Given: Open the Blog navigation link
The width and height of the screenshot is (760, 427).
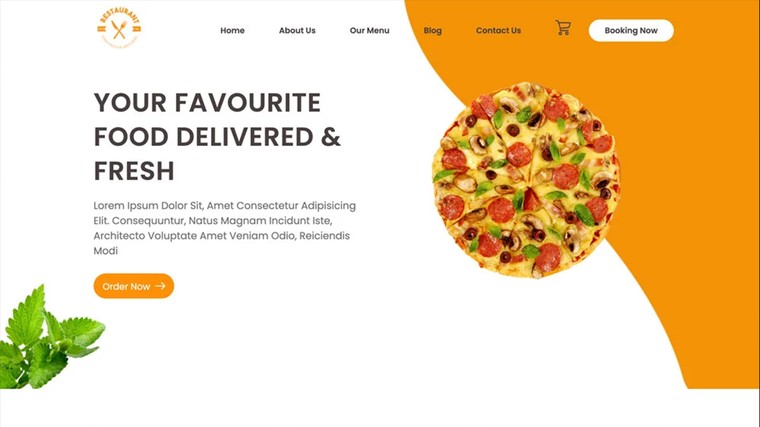Looking at the screenshot, I should click(x=432, y=31).
